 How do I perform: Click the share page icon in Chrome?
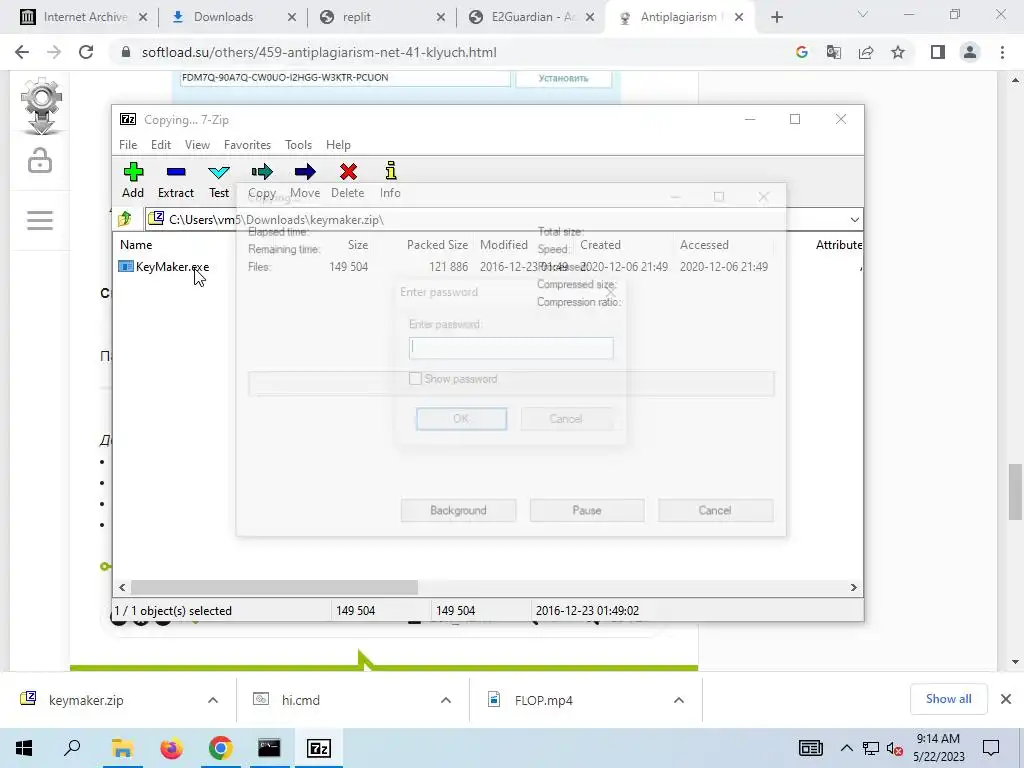(866, 52)
